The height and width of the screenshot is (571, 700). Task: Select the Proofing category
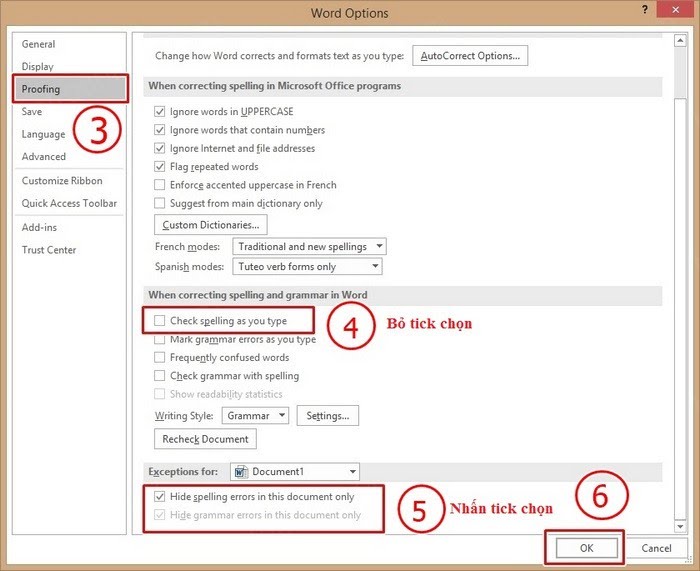coord(70,89)
